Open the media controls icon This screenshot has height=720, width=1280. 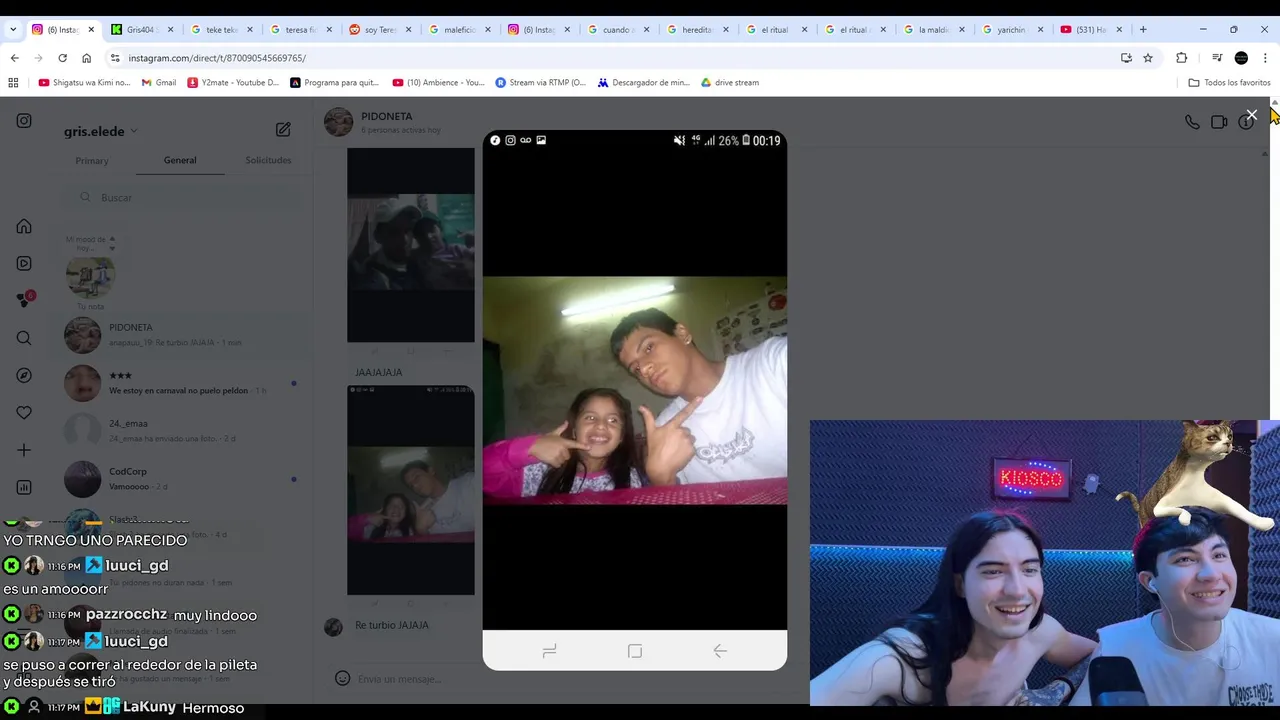point(1217,58)
